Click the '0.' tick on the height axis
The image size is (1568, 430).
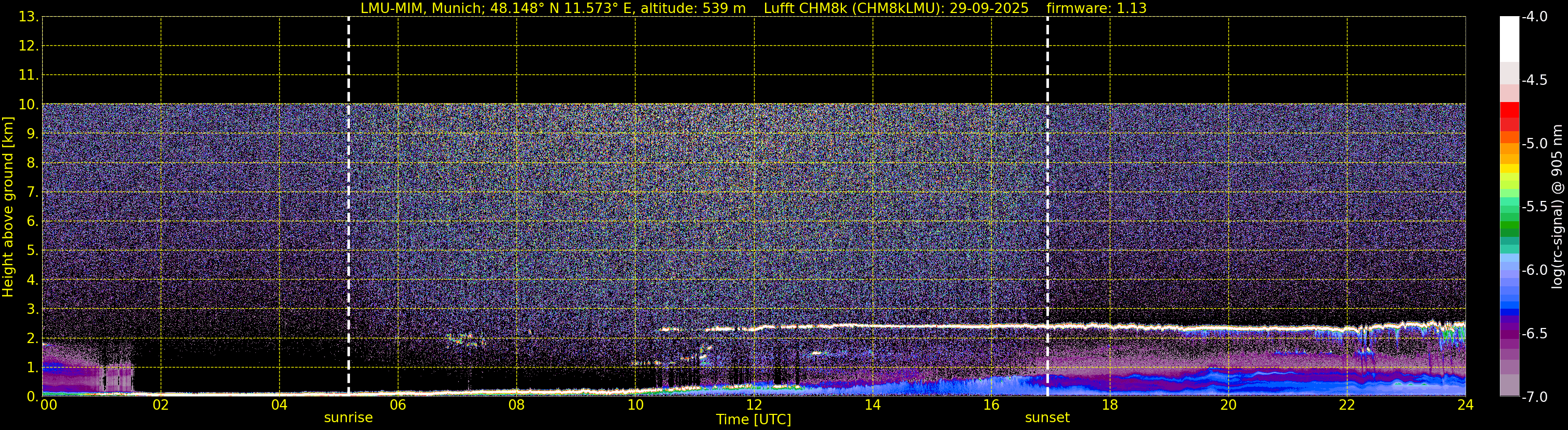(x=32, y=397)
